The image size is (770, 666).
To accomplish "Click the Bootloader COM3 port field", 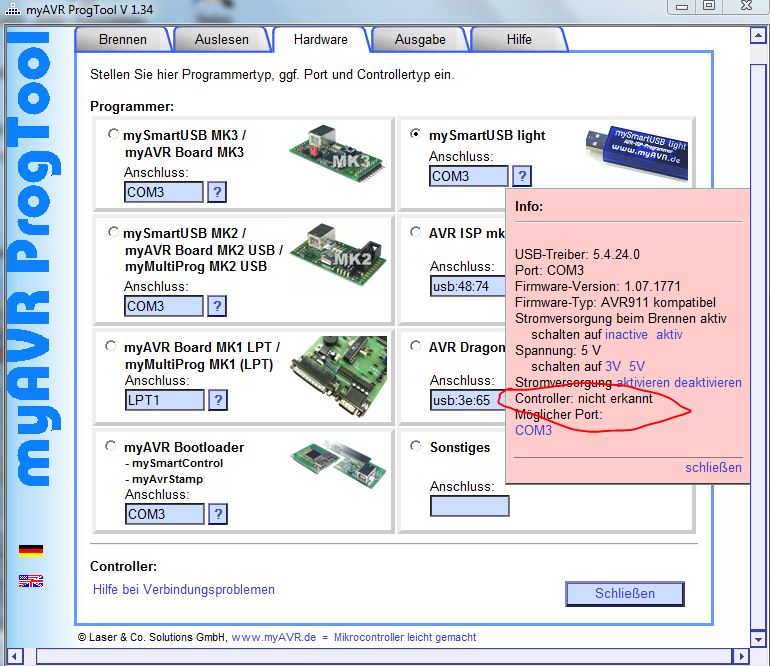I will (165, 514).
